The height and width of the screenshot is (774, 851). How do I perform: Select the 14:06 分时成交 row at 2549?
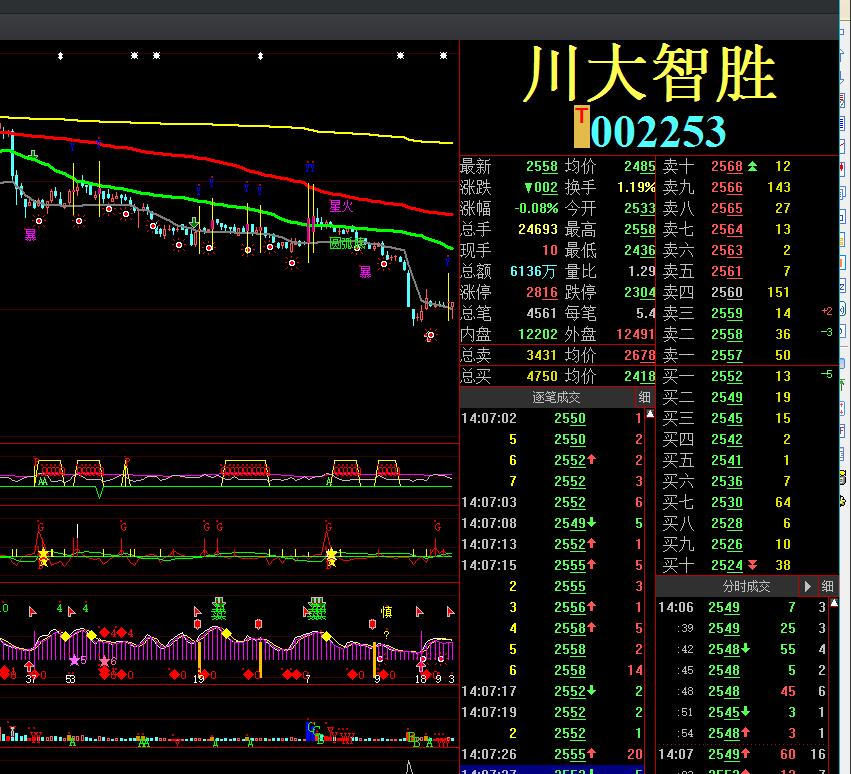pos(742,607)
